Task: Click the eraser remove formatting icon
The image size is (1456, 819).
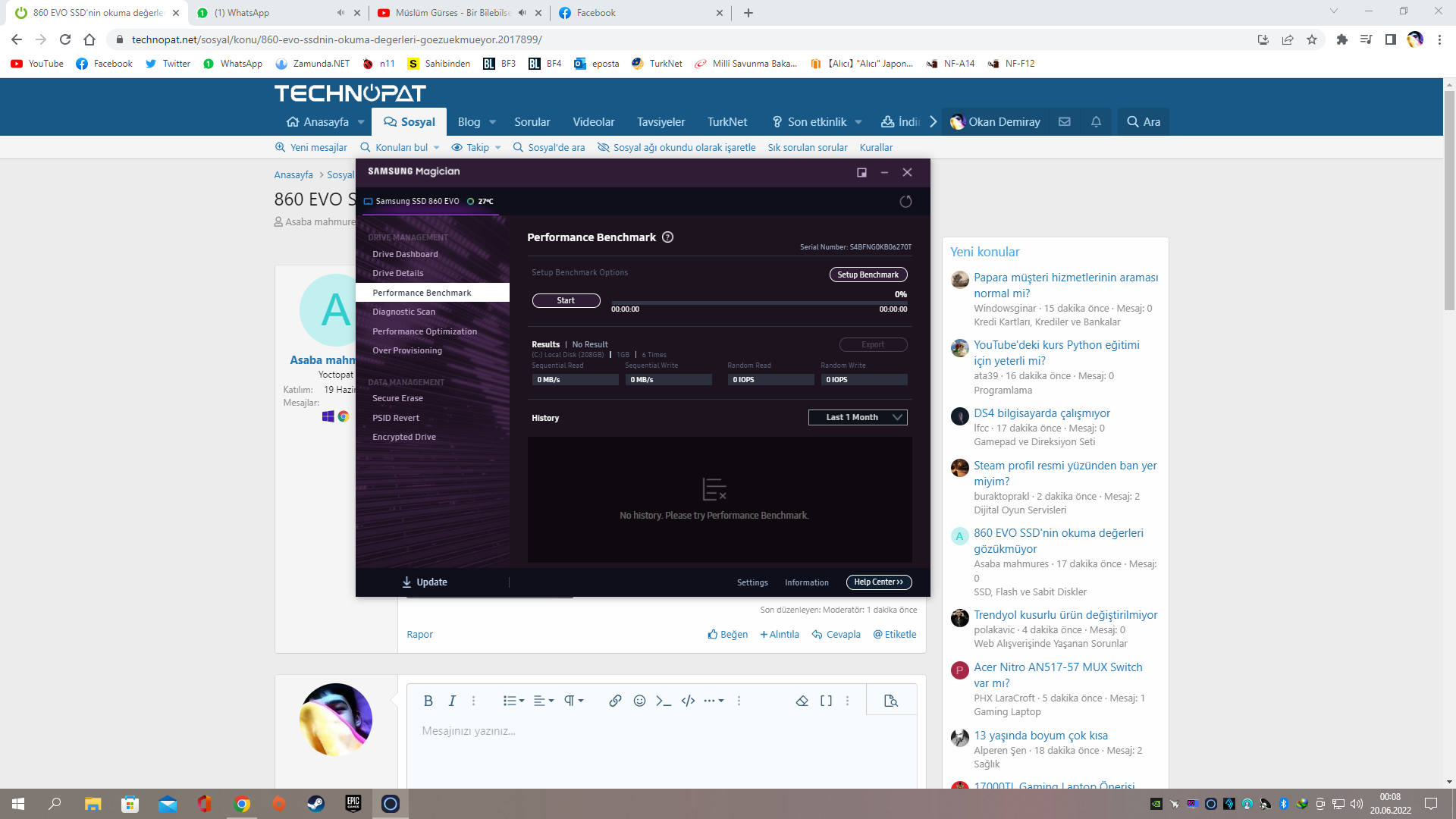Action: click(x=802, y=701)
